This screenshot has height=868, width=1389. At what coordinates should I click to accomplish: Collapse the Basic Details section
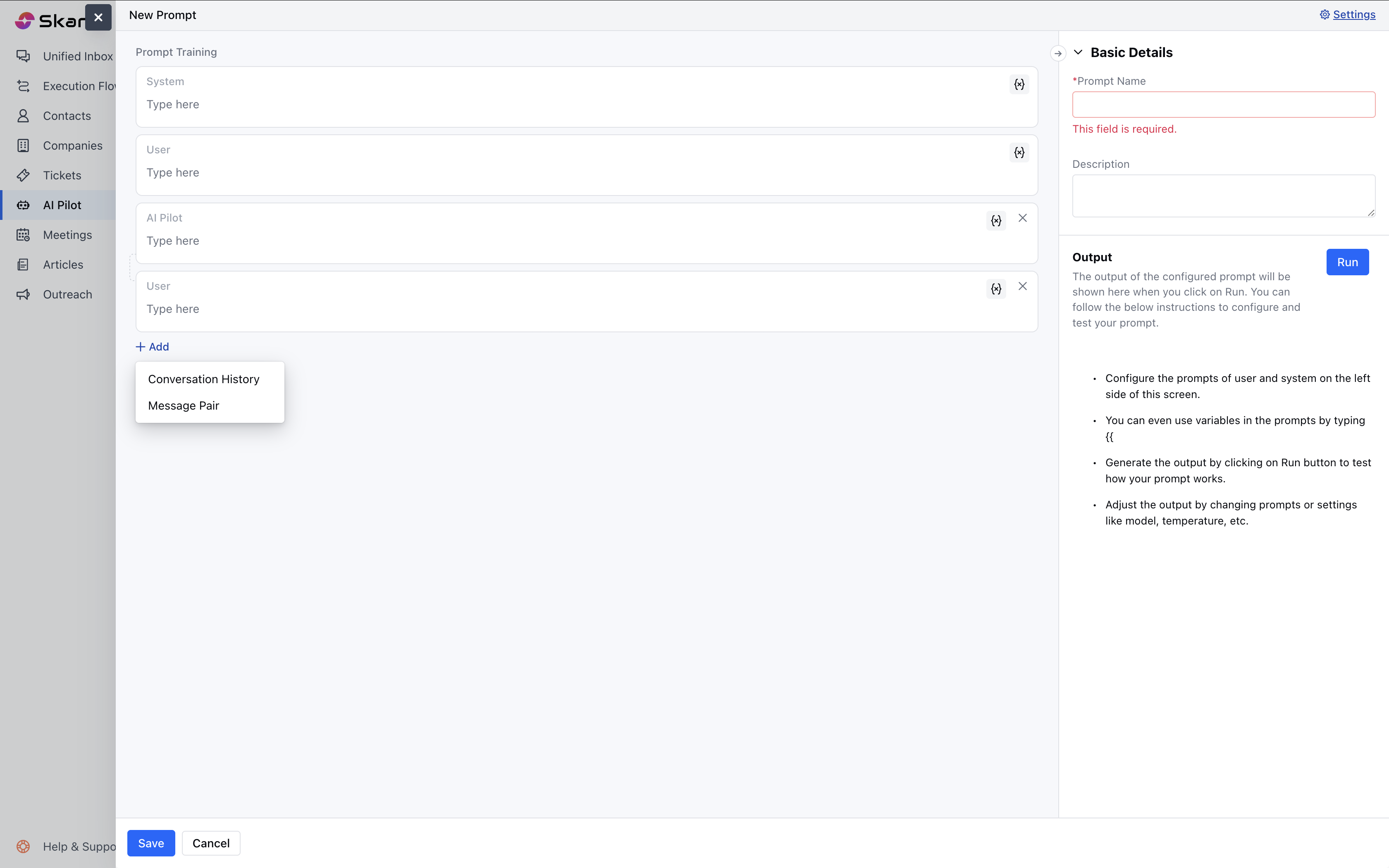pyautogui.click(x=1078, y=52)
